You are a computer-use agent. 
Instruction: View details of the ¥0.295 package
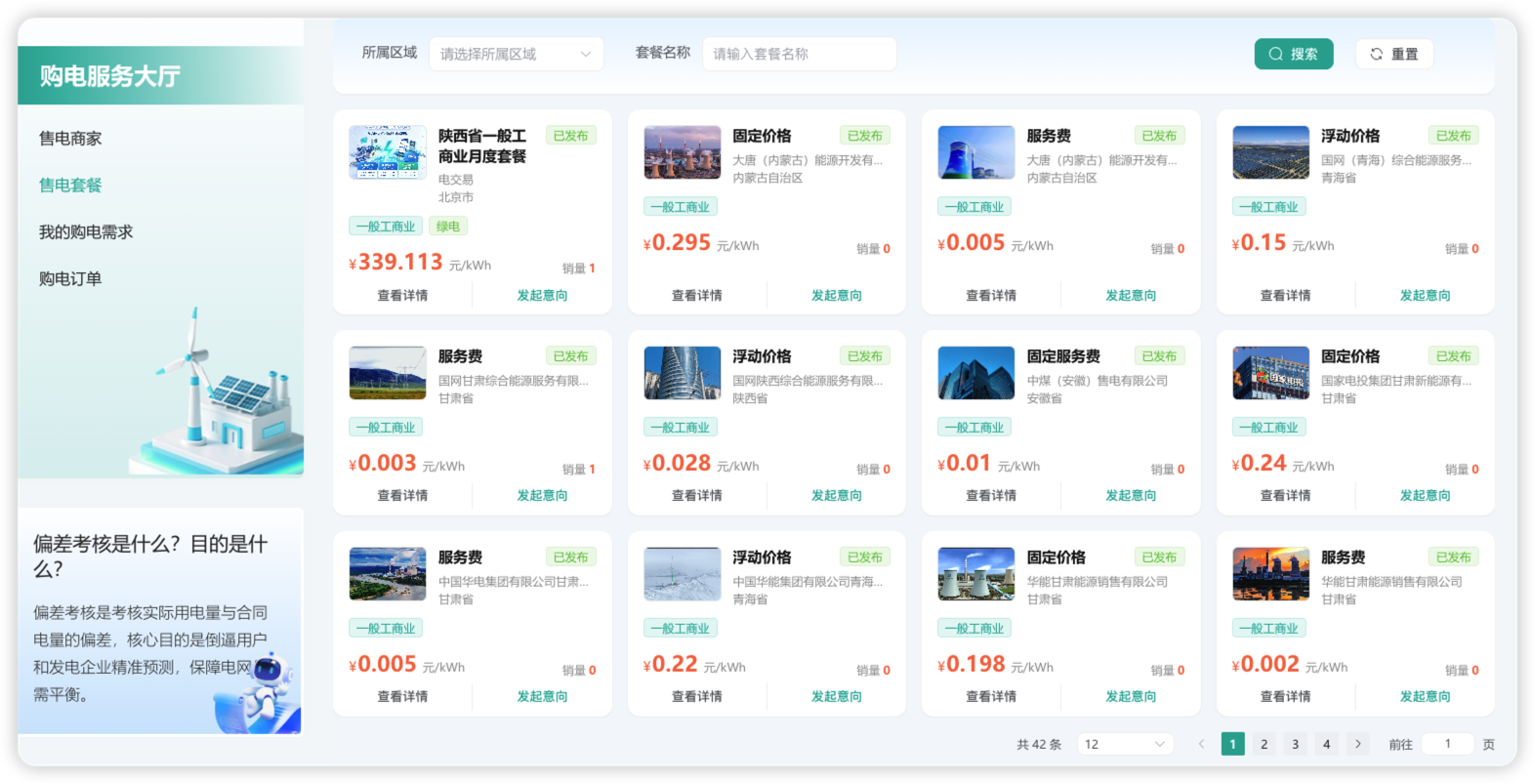pyautogui.click(x=697, y=295)
